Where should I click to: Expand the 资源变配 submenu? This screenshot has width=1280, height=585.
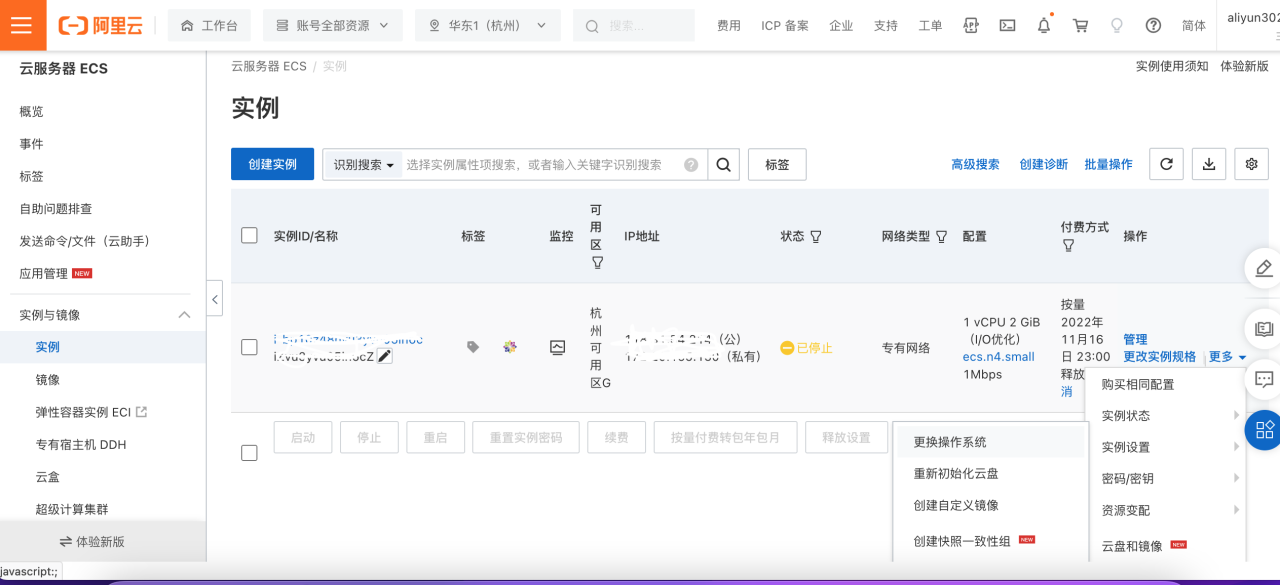1165,510
